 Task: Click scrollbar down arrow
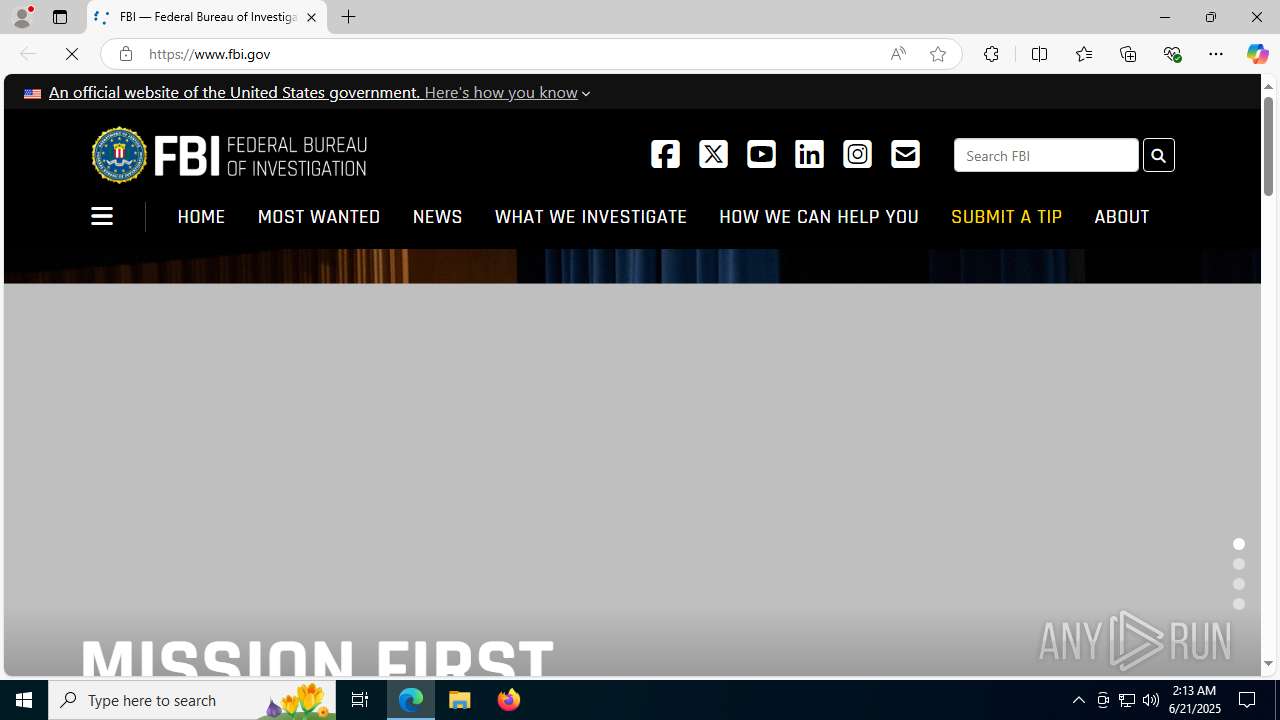tap(1268, 664)
